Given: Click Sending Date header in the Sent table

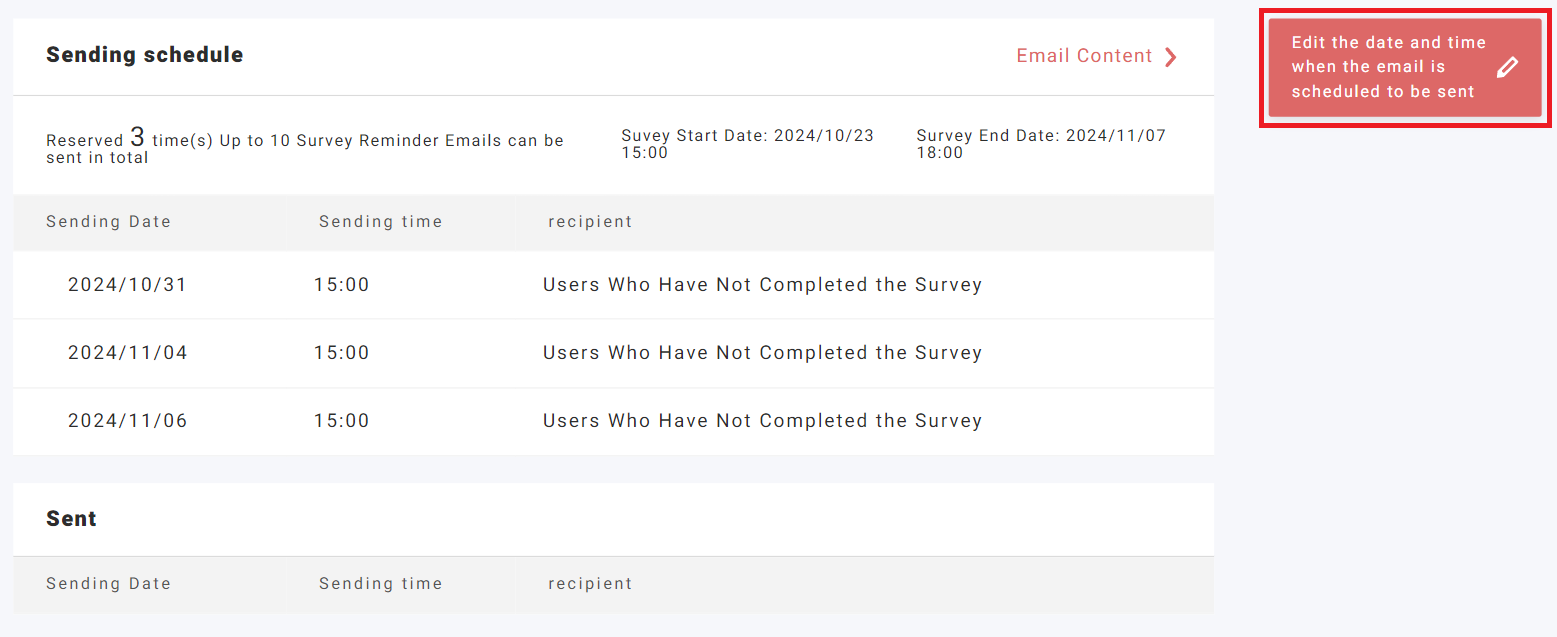Looking at the screenshot, I should click(x=108, y=584).
